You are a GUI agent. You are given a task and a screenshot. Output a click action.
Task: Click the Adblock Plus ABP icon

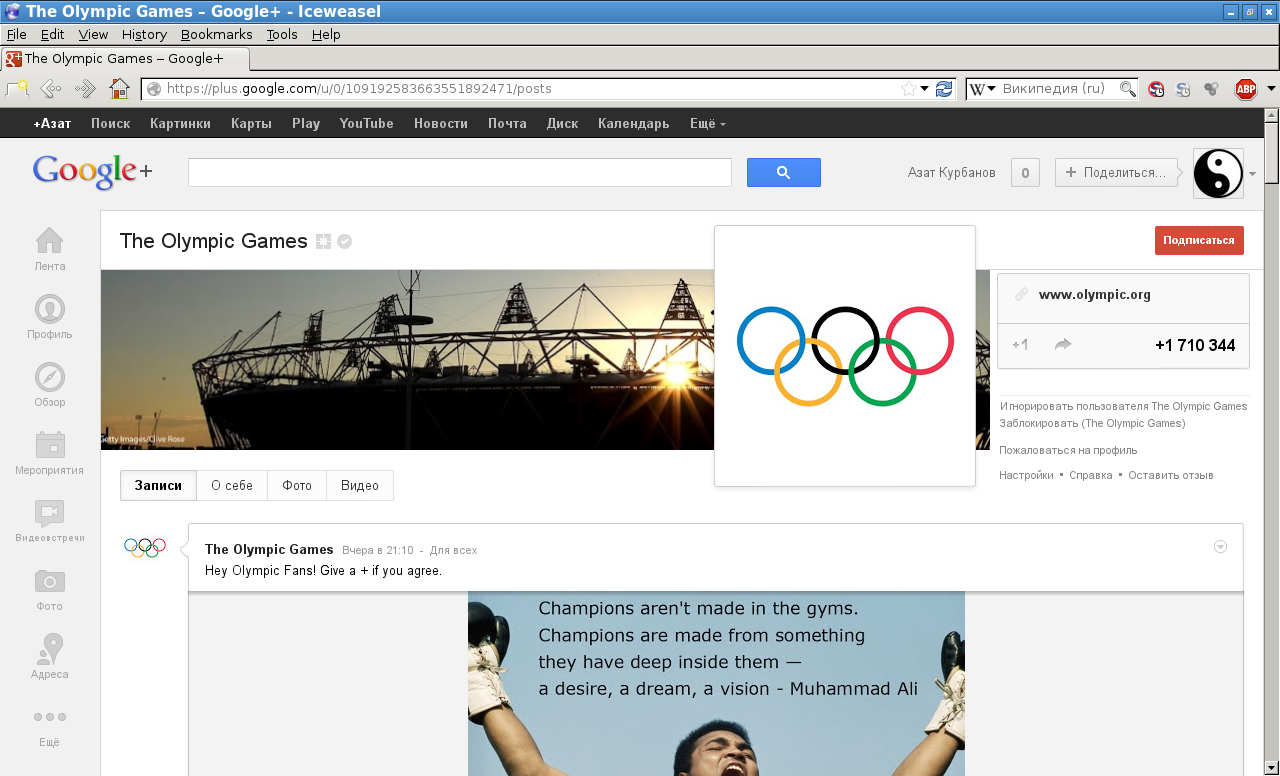[1246, 89]
